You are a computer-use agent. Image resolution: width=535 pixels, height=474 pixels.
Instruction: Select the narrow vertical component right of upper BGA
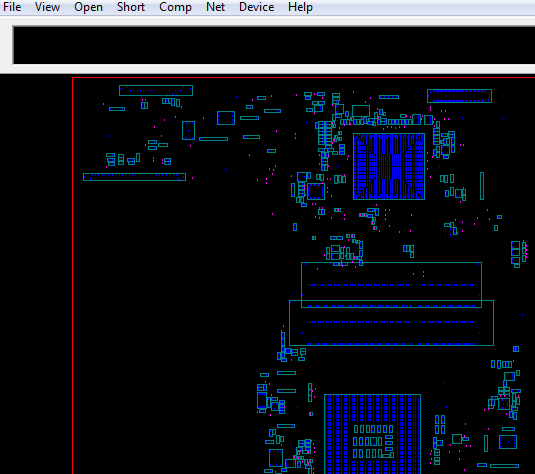482,186
